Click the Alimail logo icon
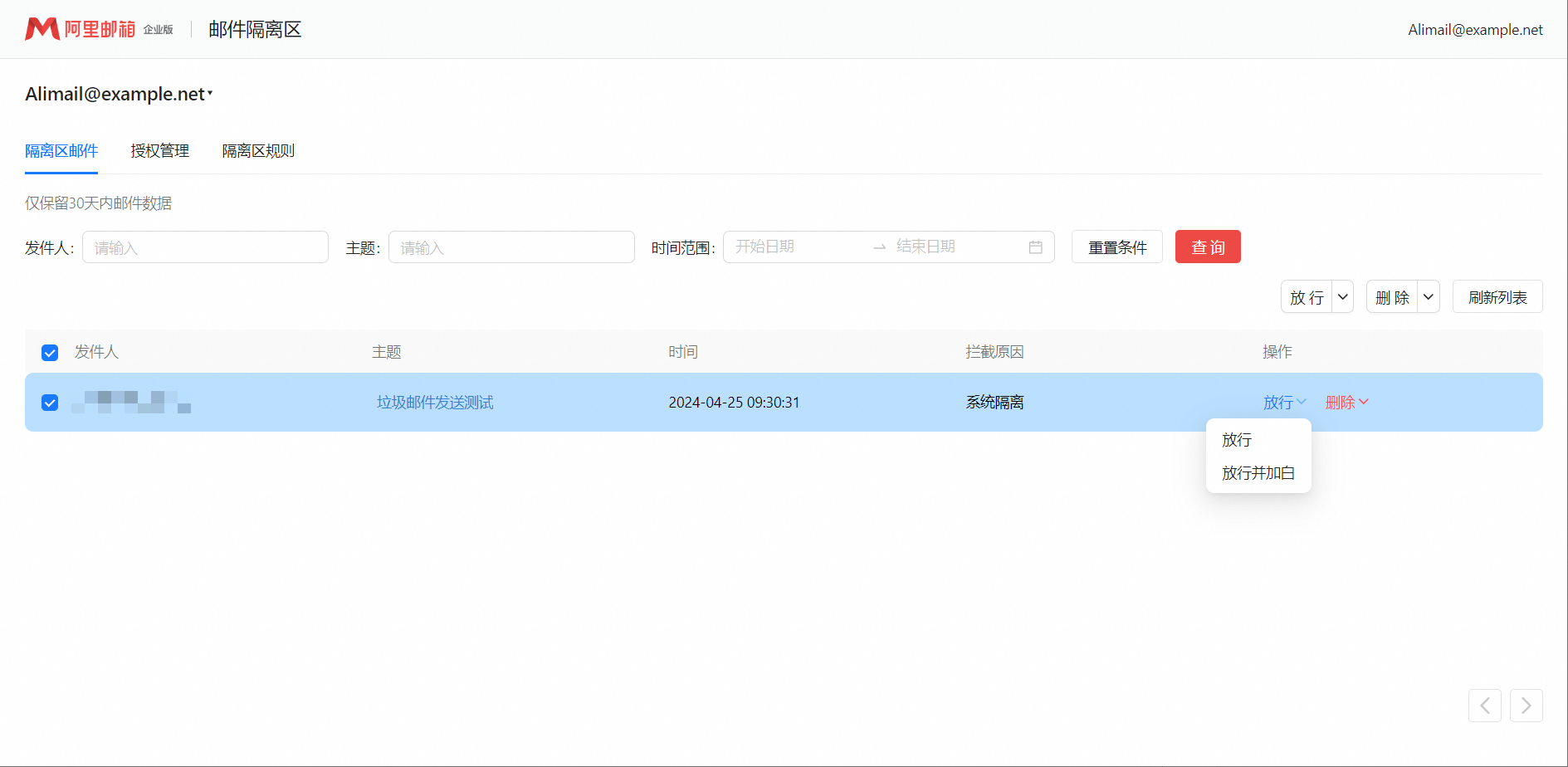Image resolution: width=1568 pixels, height=767 pixels. [x=42, y=29]
